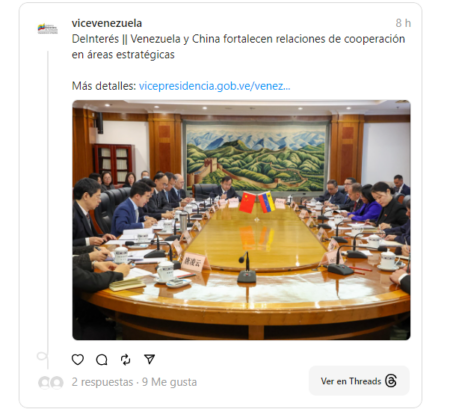Open the meeting room photo
Viewport: 450px width, 409px height.
tap(241, 220)
